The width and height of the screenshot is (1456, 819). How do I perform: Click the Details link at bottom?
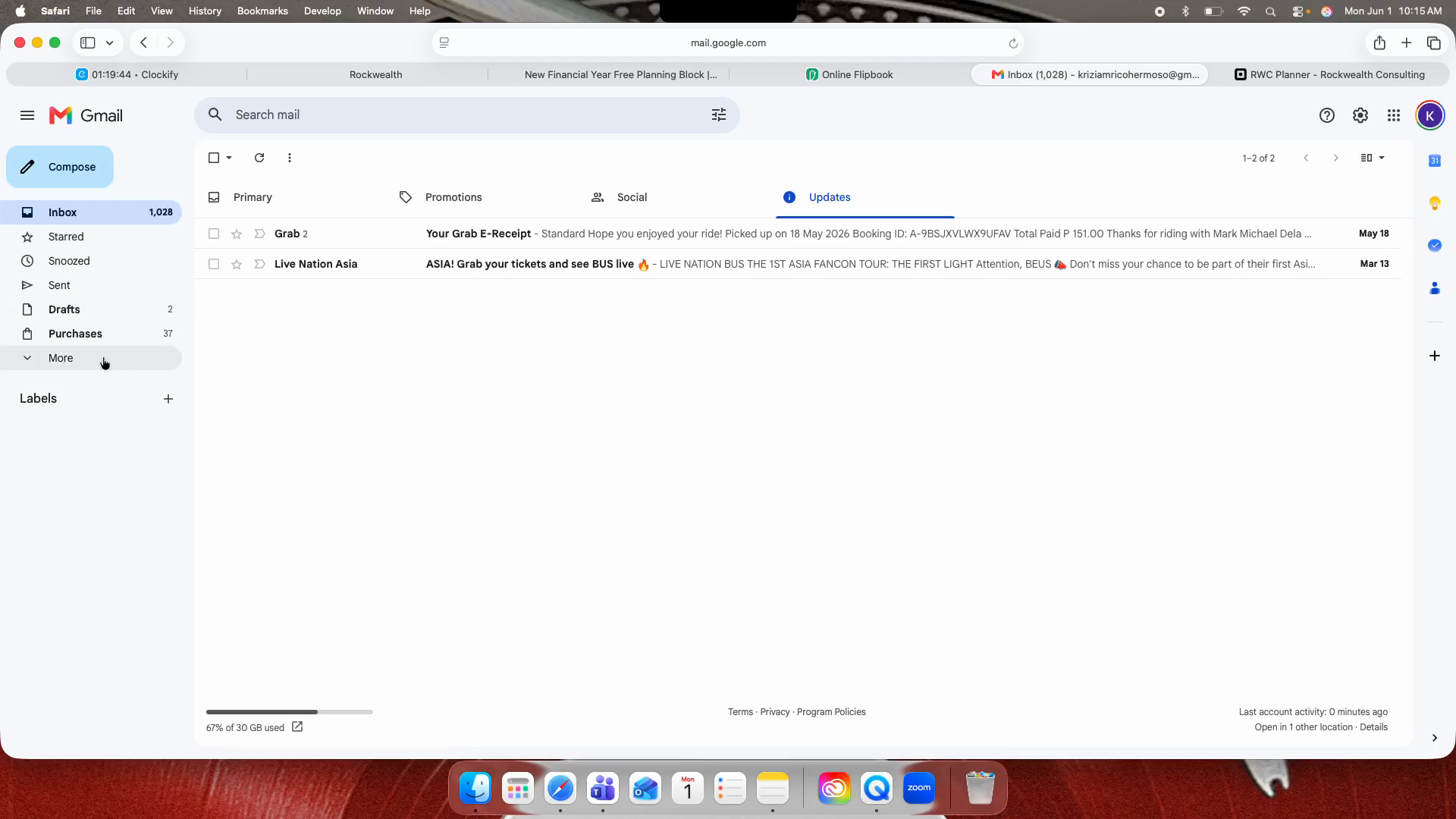pos(1373,727)
